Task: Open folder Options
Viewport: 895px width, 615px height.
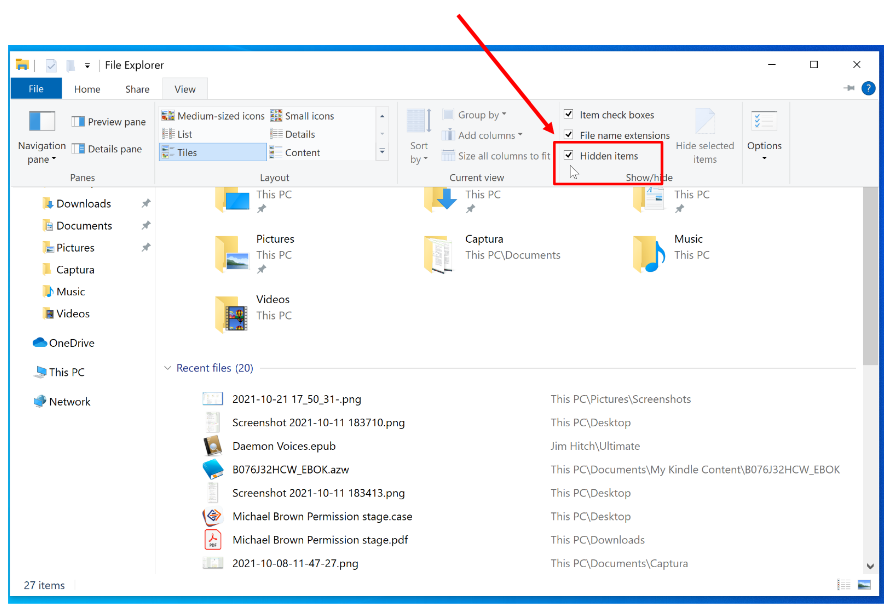Action: [x=764, y=136]
